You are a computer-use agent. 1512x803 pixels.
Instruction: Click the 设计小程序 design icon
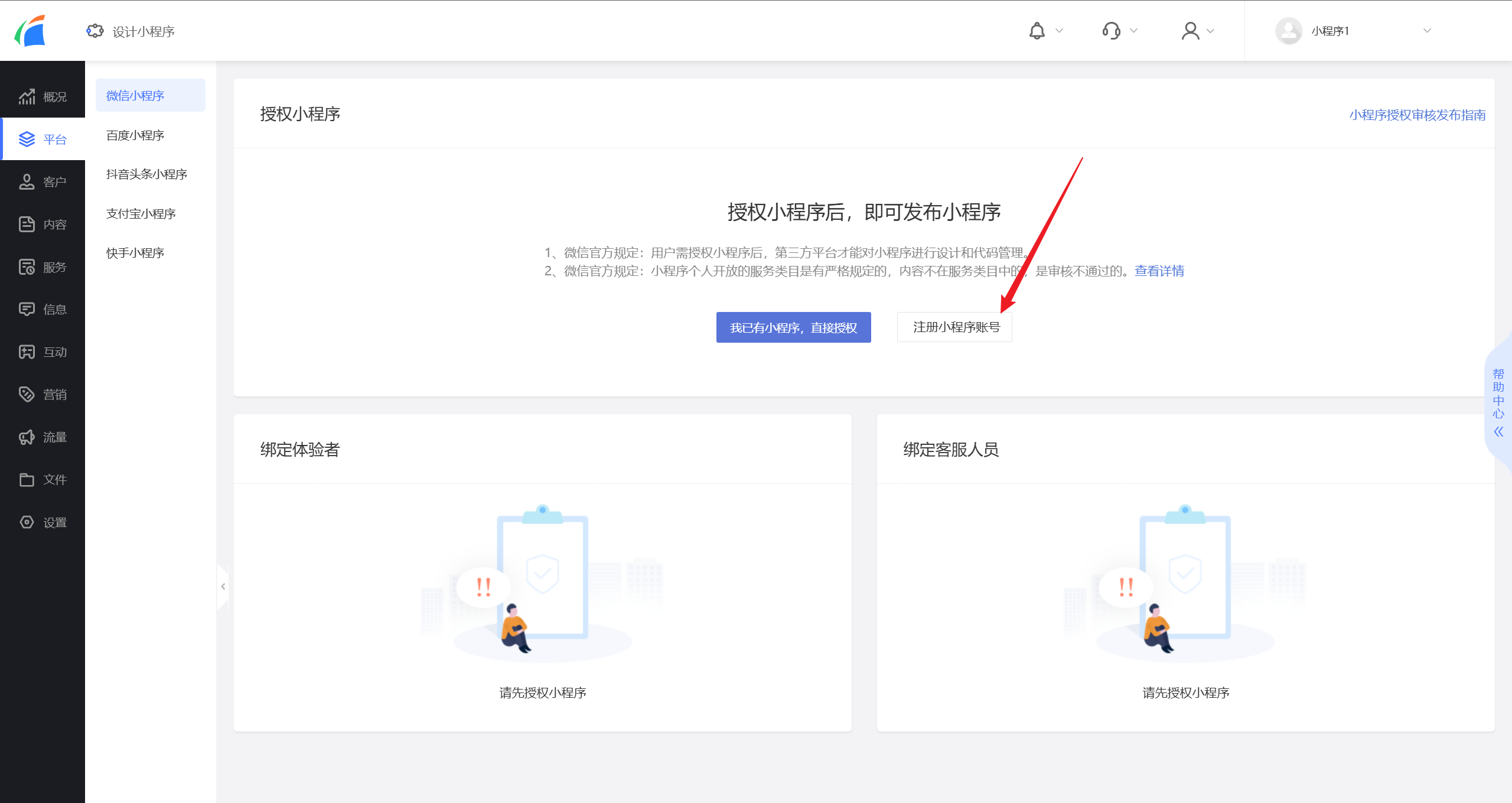[x=94, y=31]
